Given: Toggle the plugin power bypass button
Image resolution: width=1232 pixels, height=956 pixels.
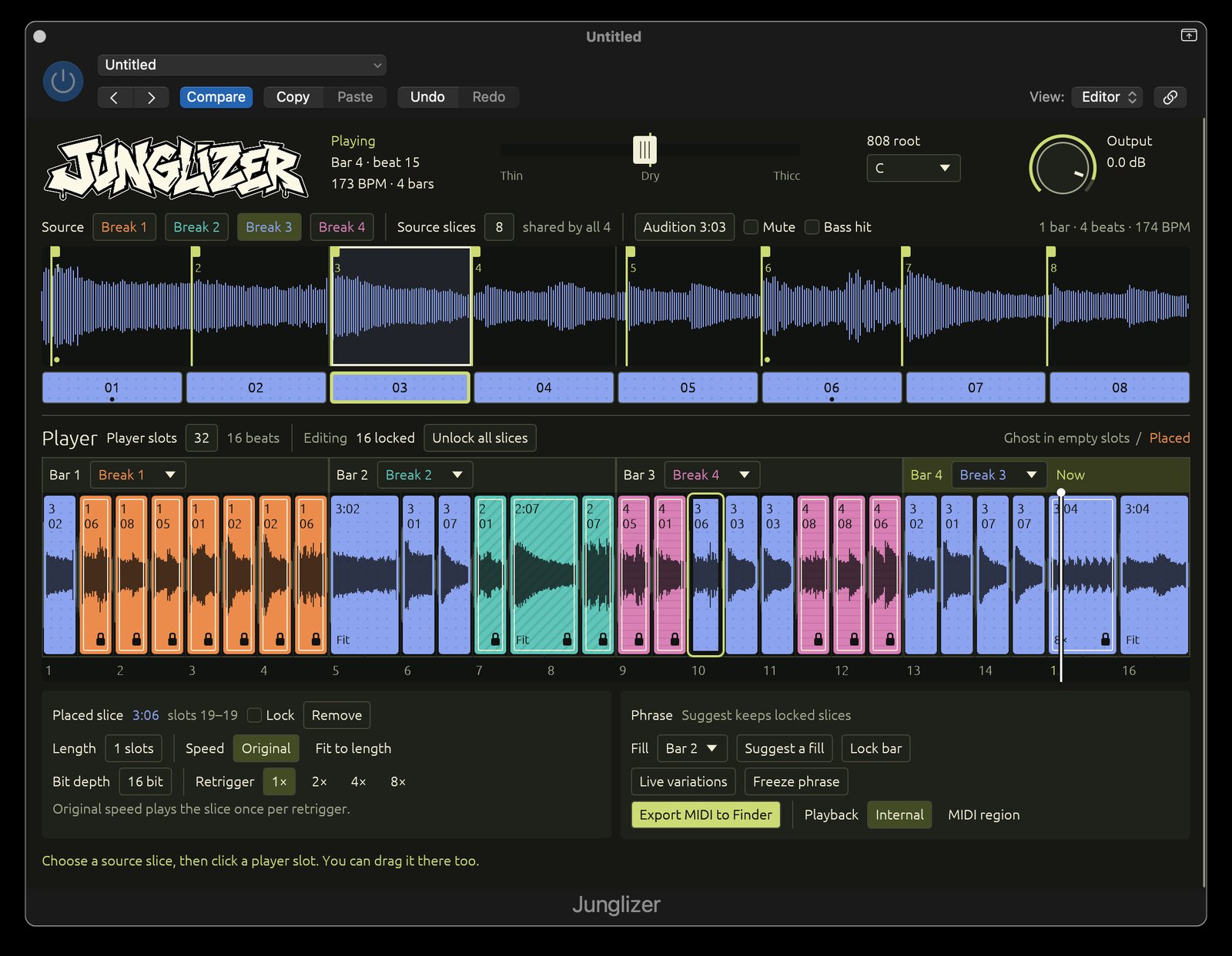Looking at the screenshot, I should point(63,81).
